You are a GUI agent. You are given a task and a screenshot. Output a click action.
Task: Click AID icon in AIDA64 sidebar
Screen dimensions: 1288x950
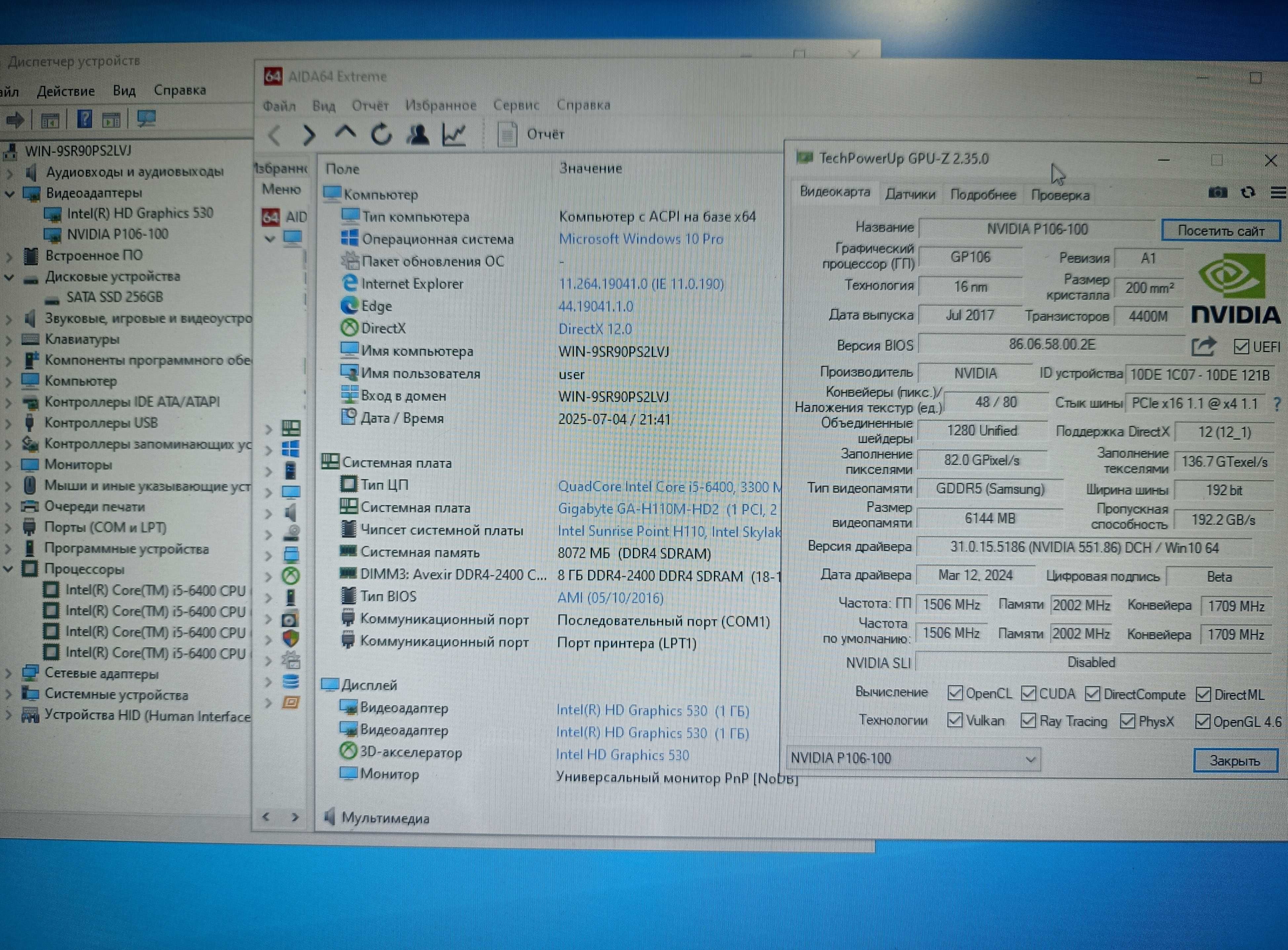point(285,217)
